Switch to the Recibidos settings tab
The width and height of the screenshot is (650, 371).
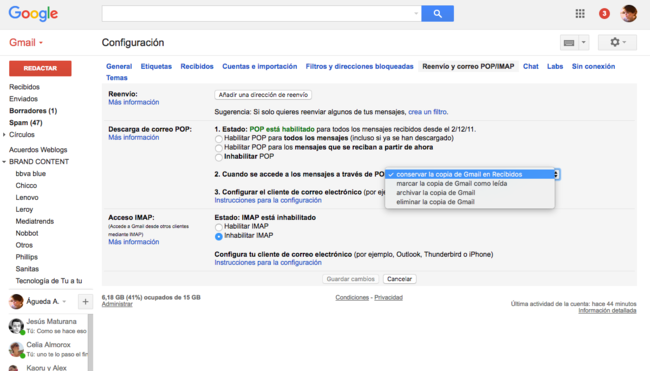tap(197, 66)
